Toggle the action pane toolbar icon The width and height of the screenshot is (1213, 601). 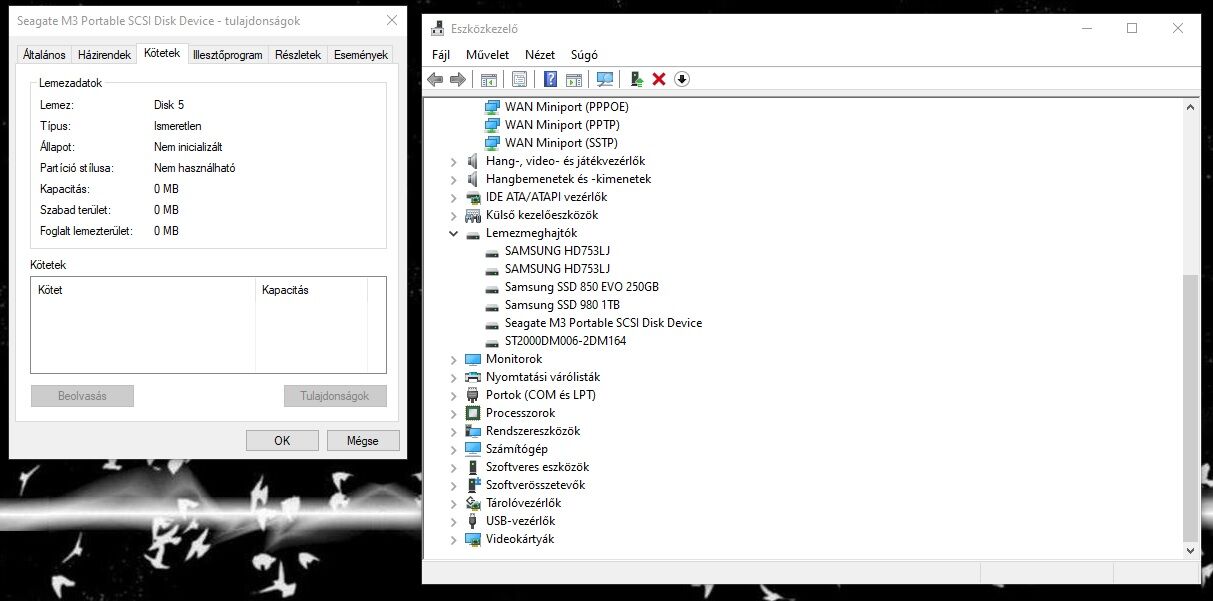pyautogui.click(x=574, y=79)
